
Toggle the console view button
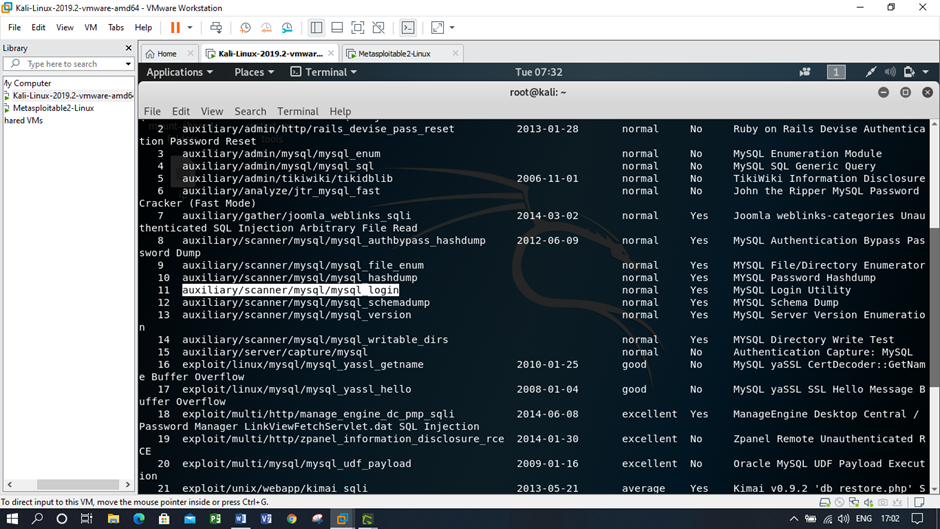[x=408, y=28]
